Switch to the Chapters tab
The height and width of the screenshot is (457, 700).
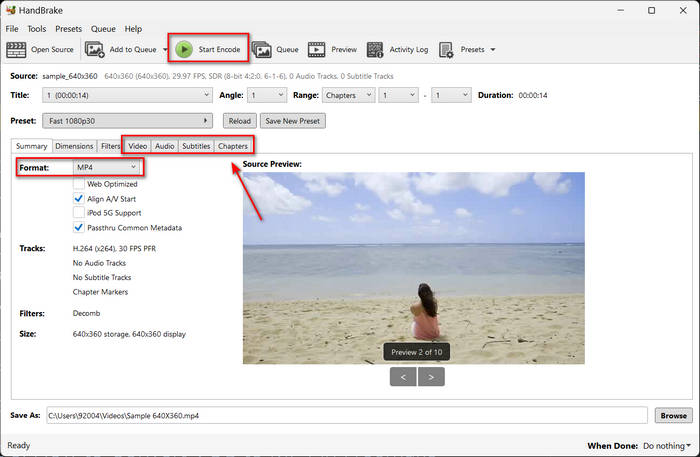[x=233, y=146]
